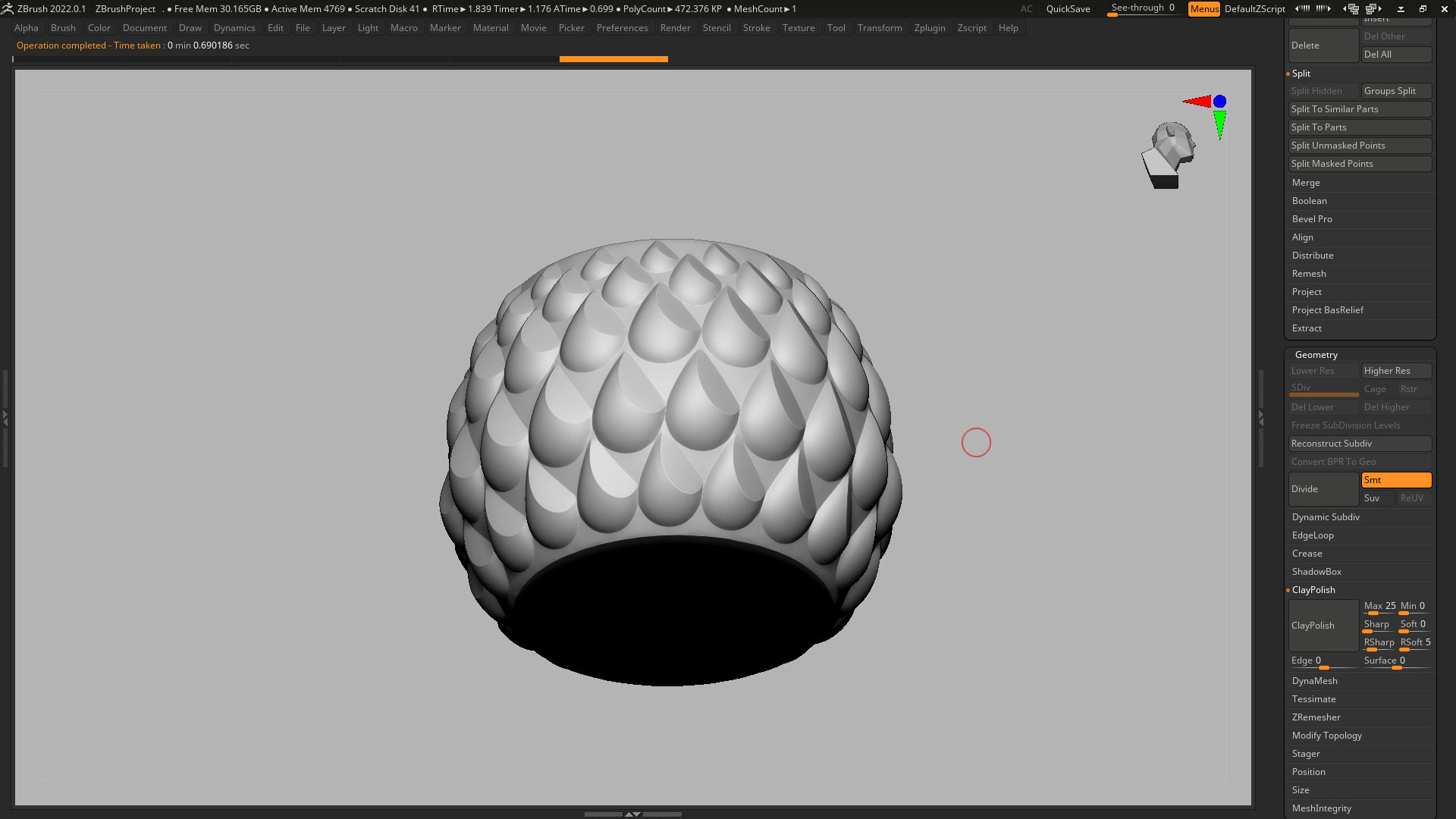The width and height of the screenshot is (1456, 819).
Task: Apply the large ClayPolish button
Action: point(1323,626)
